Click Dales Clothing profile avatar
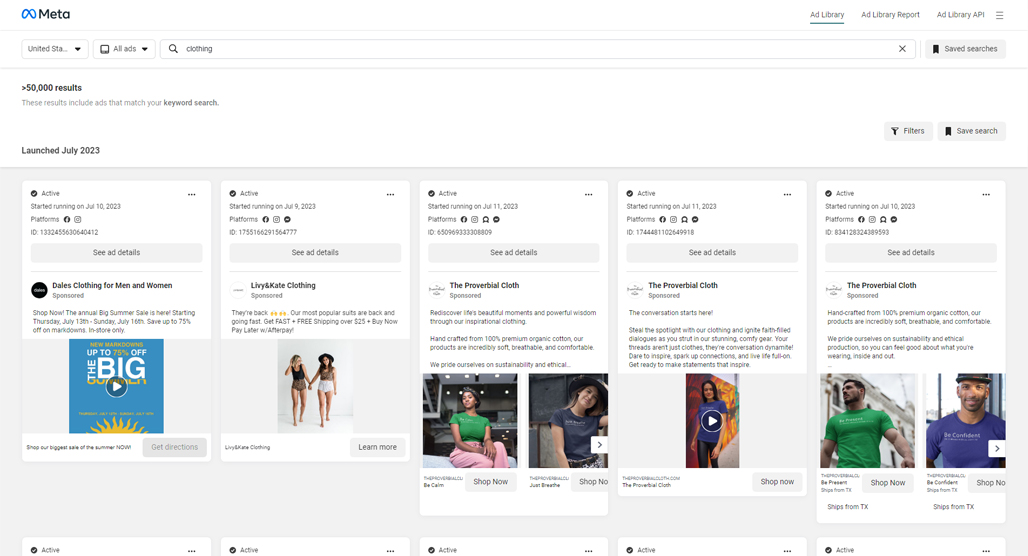The width and height of the screenshot is (1028, 556). point(39,290)
